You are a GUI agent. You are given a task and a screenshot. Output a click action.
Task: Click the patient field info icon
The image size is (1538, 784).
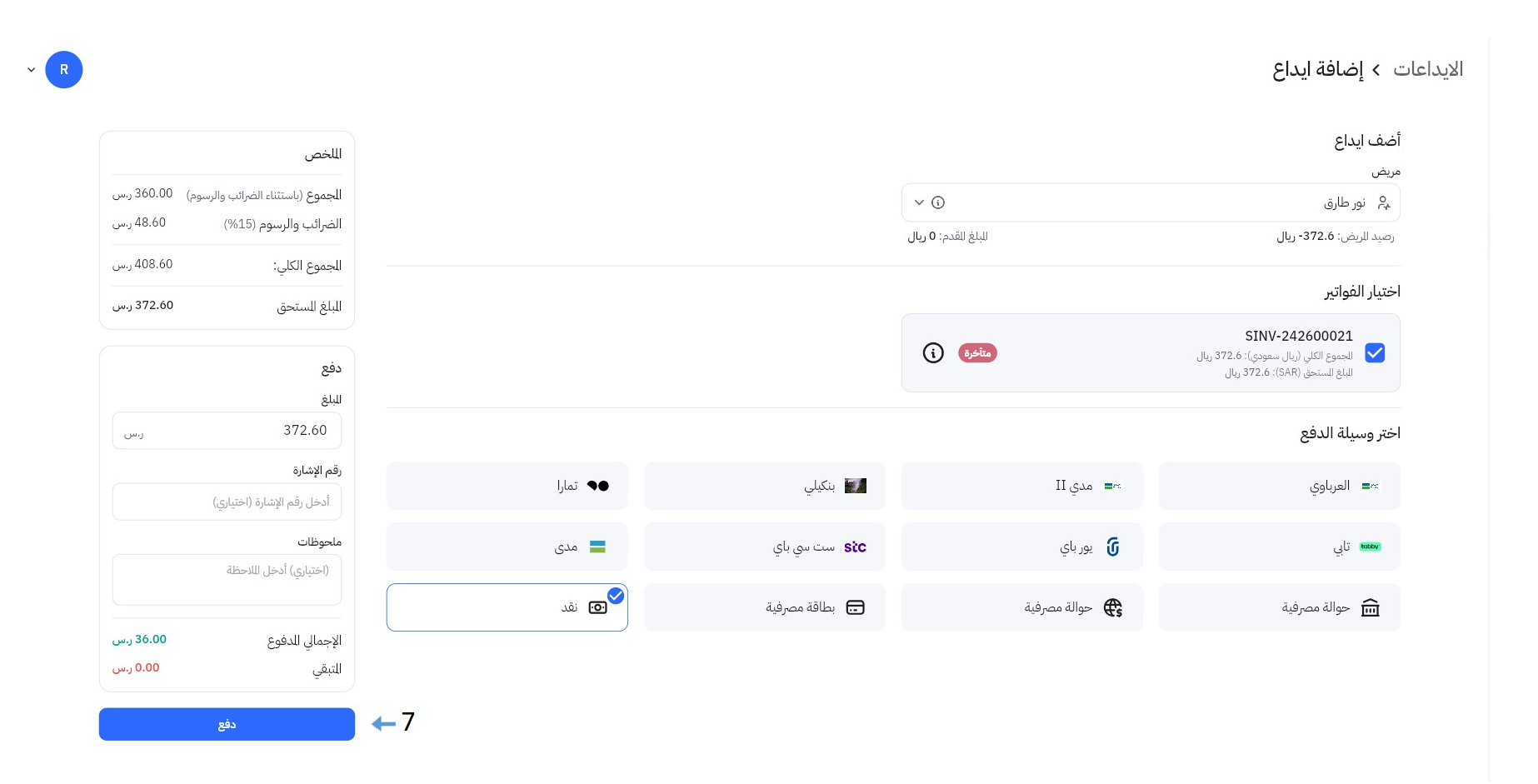pyautogui.click(x=938, y=202)
